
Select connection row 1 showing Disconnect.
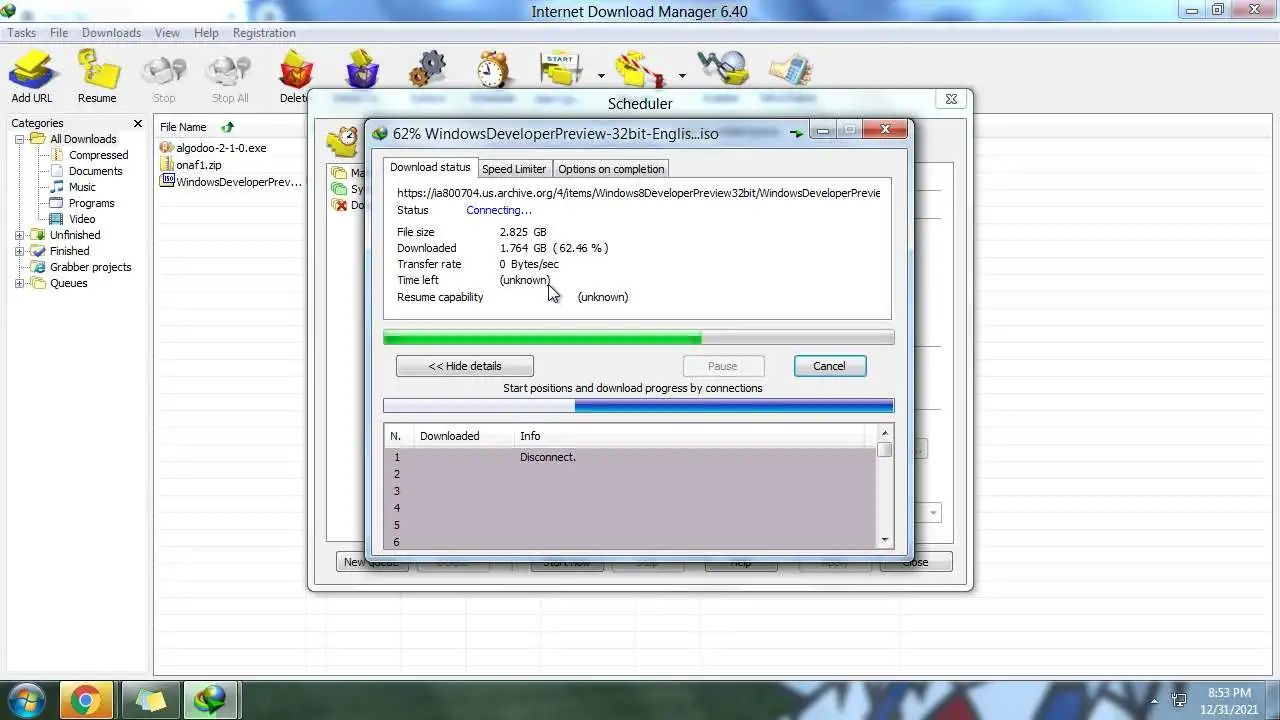click(630, 457)
